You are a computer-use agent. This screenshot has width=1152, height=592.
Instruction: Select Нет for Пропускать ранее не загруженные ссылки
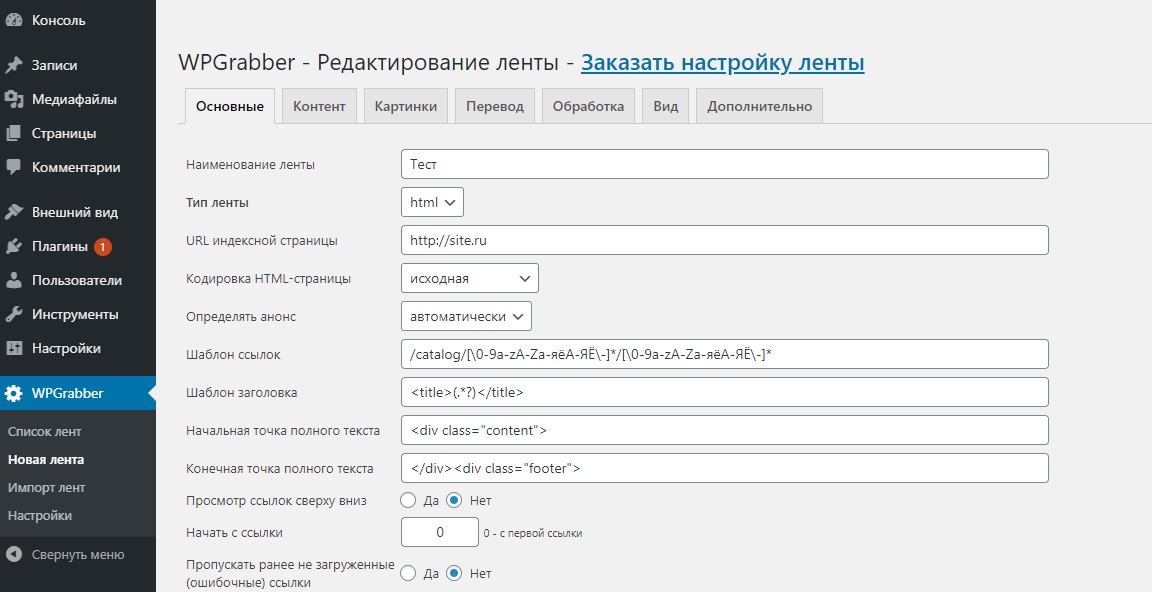pyautogui.click(x=454, y=573)
